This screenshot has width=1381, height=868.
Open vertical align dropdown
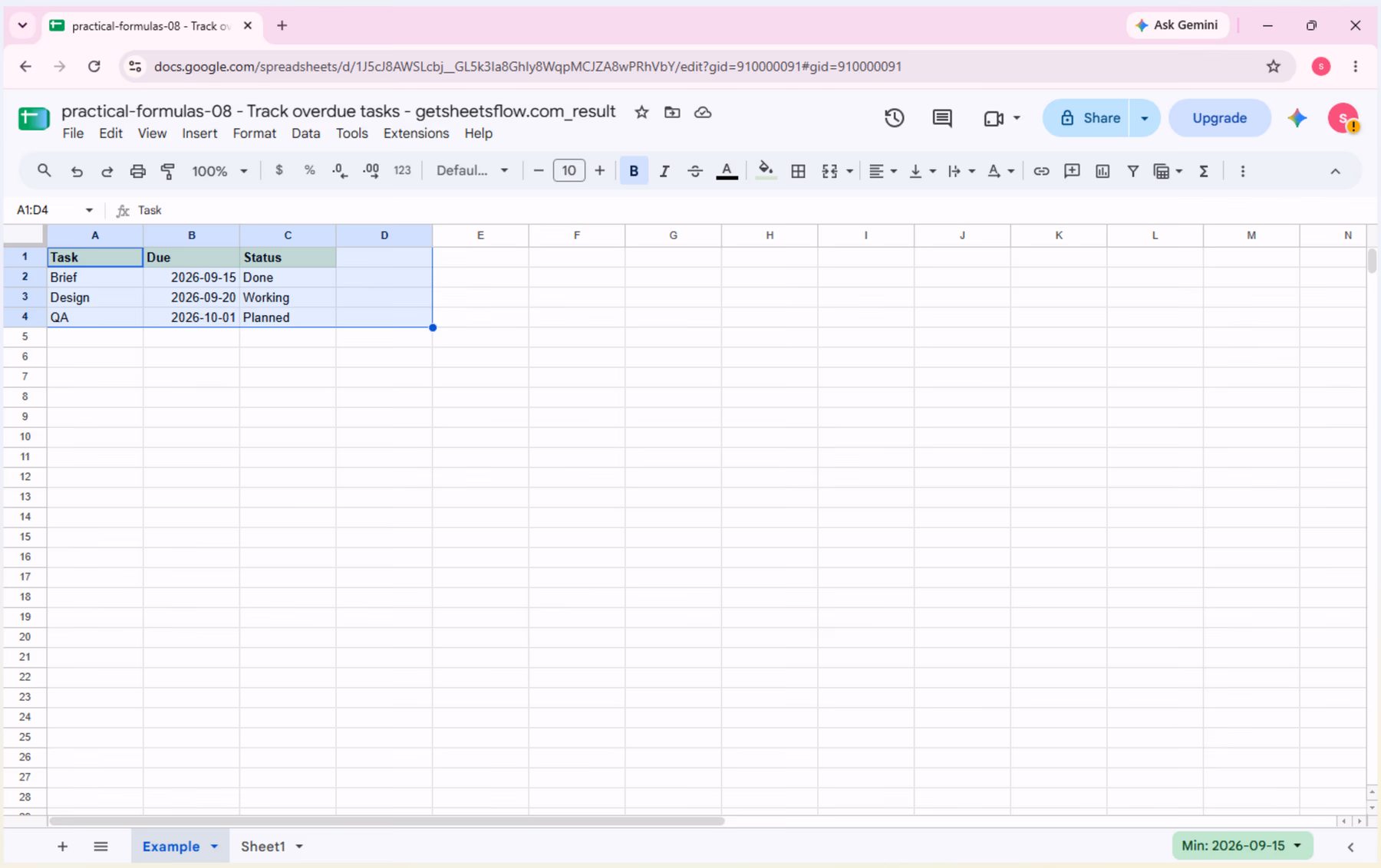point(921,171)
